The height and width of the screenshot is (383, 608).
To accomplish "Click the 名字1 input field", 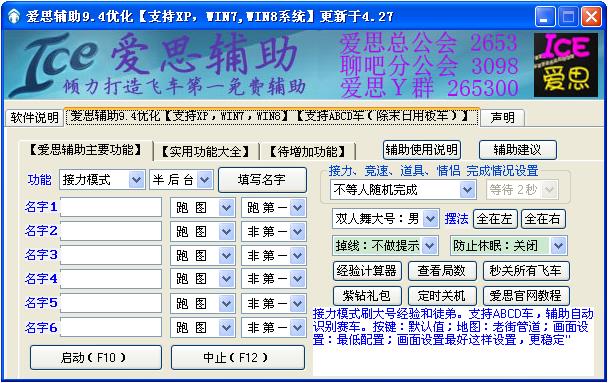I will pyautogui.click(x=111, y=207).
